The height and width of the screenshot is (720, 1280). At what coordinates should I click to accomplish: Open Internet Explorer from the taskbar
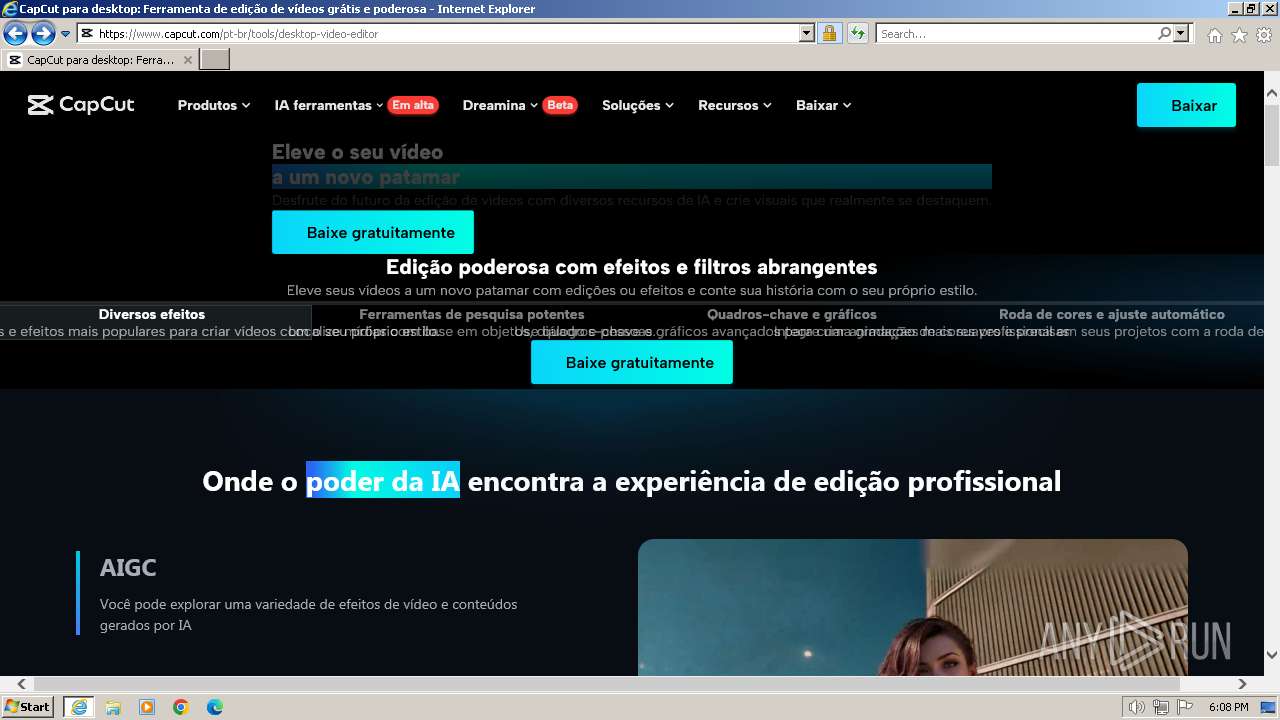(x=79, y=707)
